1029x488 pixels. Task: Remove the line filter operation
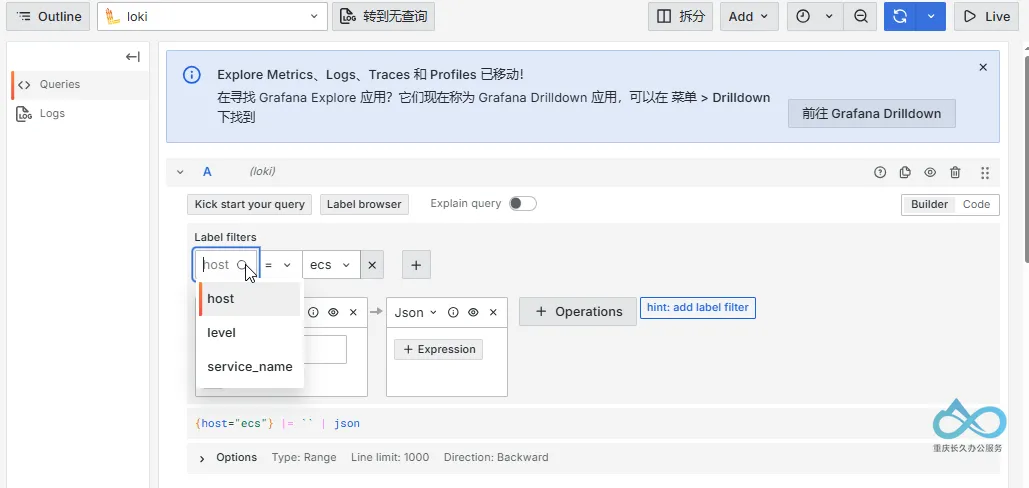click(x=353, y=313)
